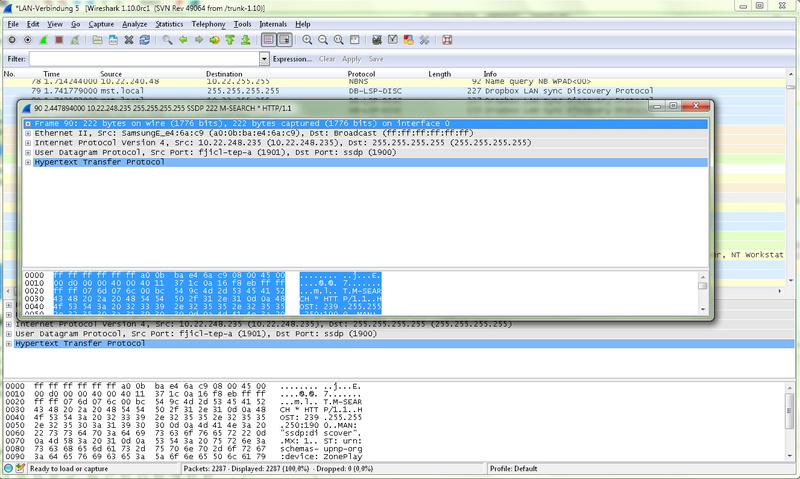Open the filter history dropdown arrow
Screen dimensions: 800x479
(264, 59)
